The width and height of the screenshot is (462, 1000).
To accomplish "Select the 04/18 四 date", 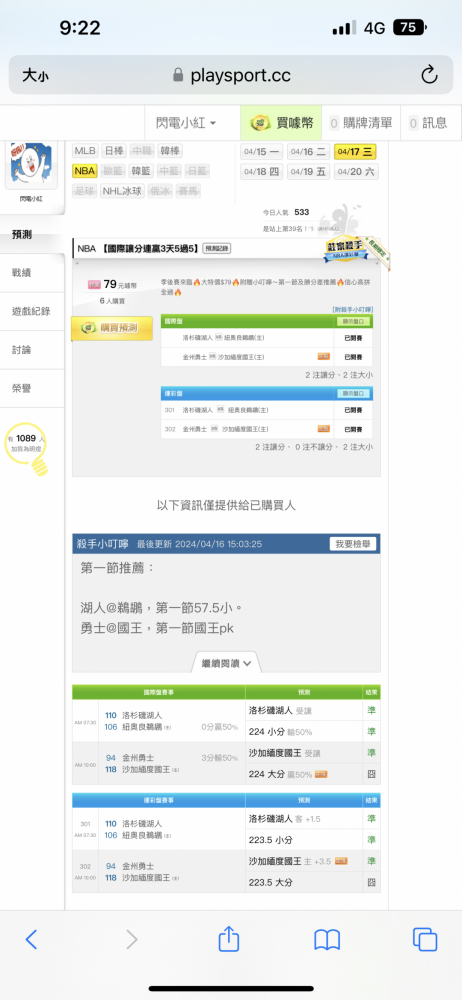I will 261,172.
